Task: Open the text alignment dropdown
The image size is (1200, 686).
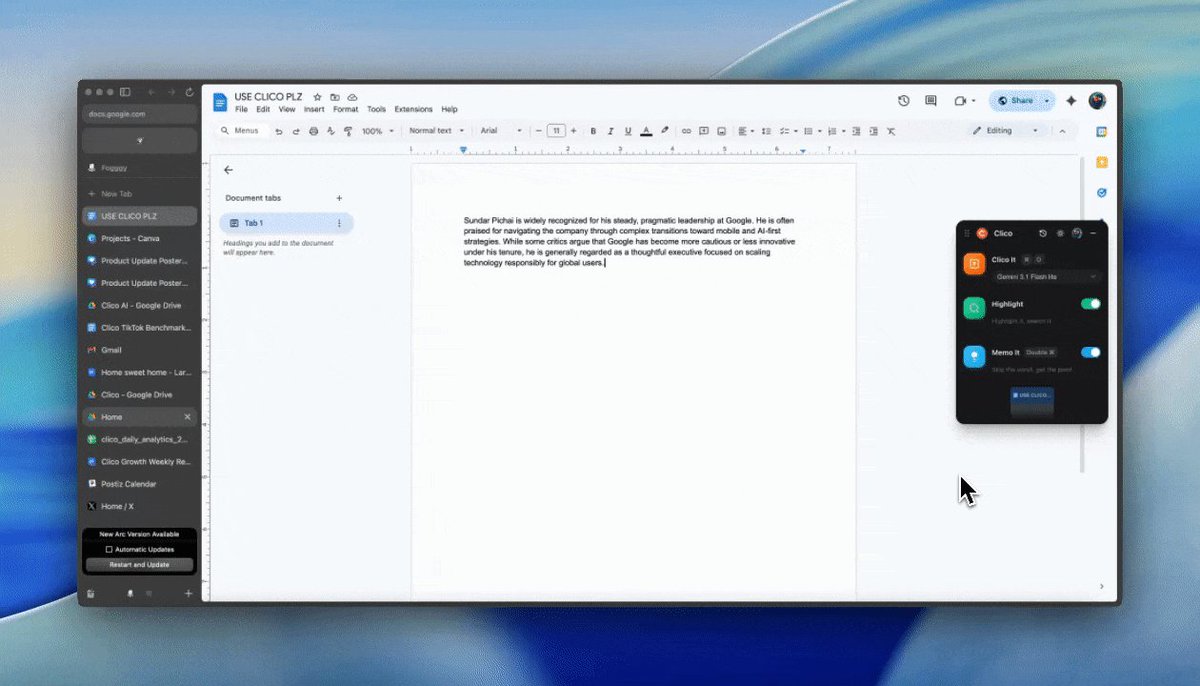Action: 746,131
